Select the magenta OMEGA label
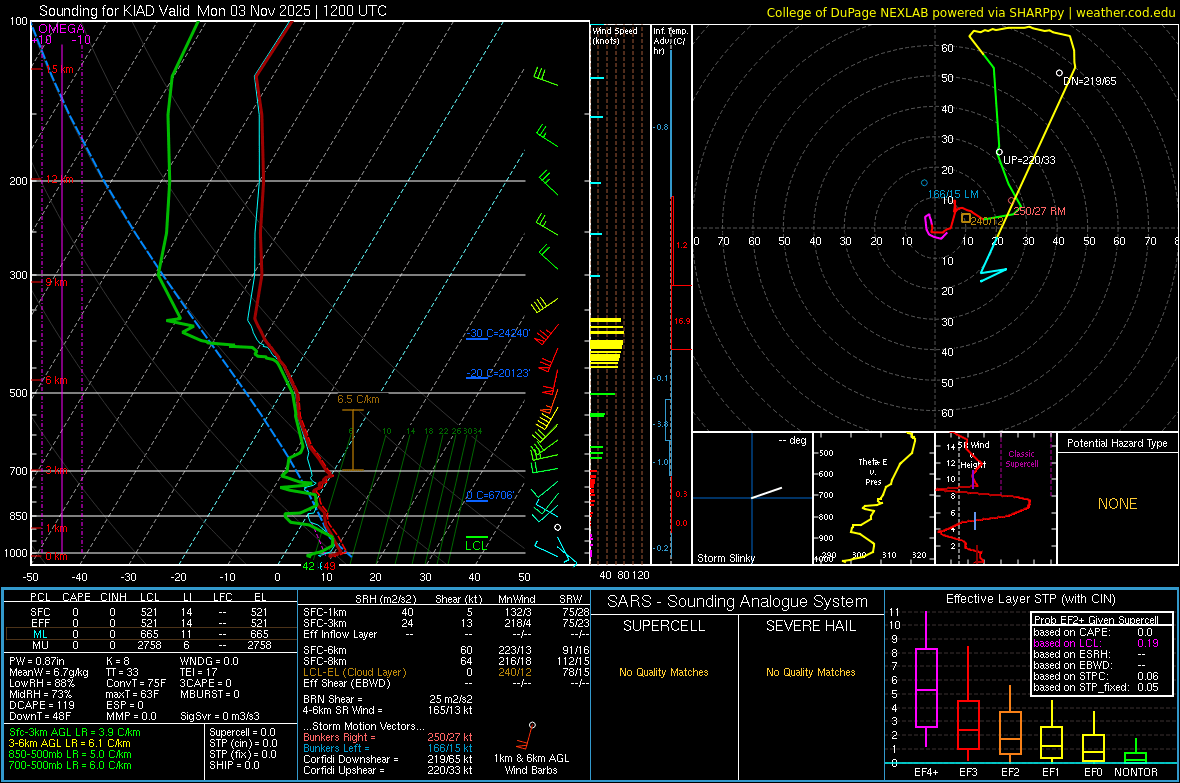The image size is (1180, 783). [x=62, y=29]
